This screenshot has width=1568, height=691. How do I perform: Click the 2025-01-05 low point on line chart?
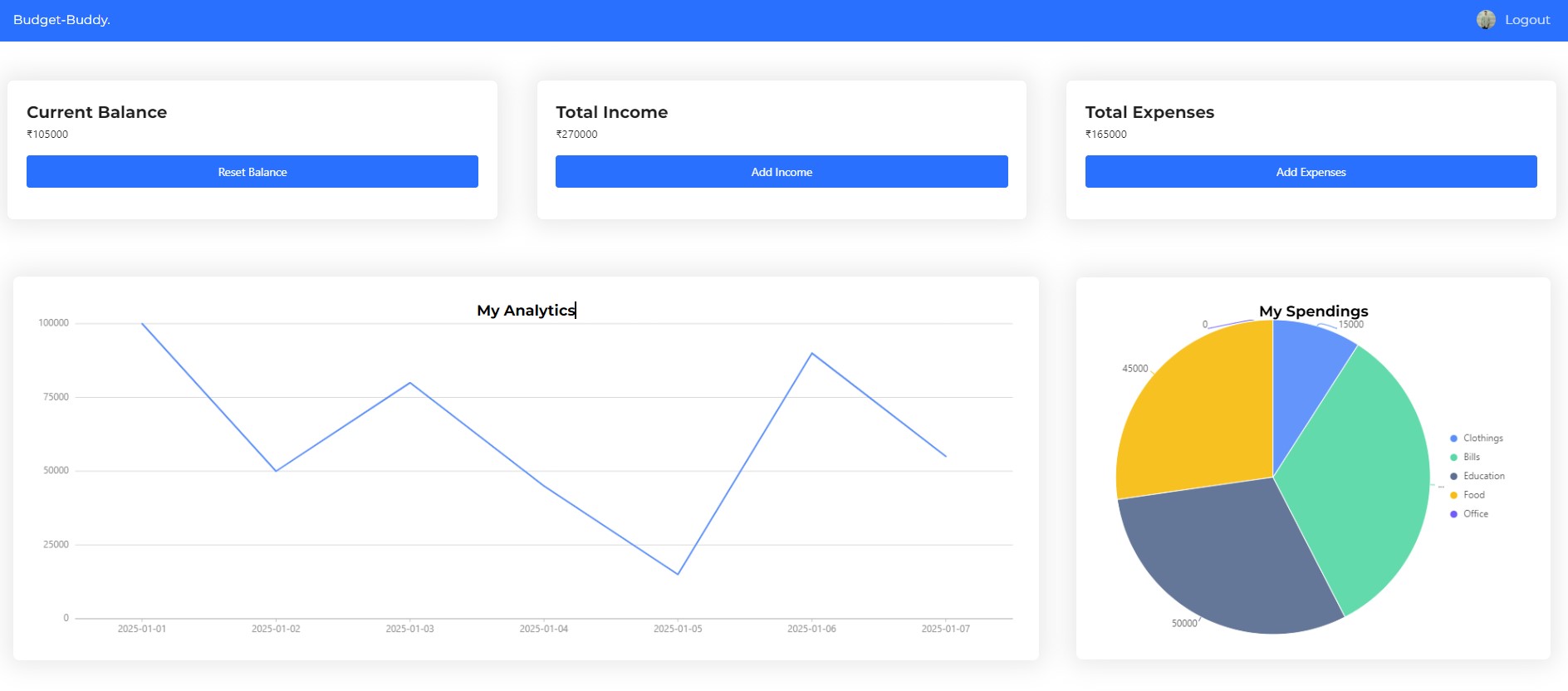678,574
